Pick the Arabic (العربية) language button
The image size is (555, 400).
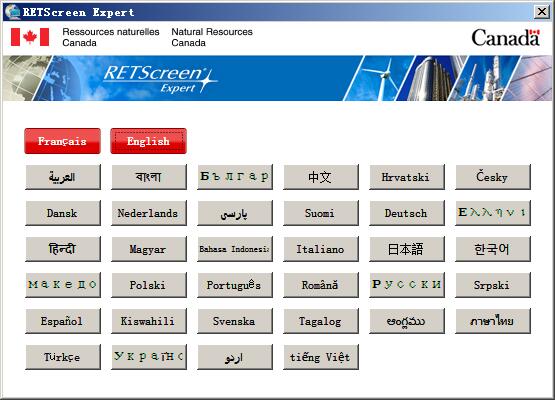coord(63,177)
